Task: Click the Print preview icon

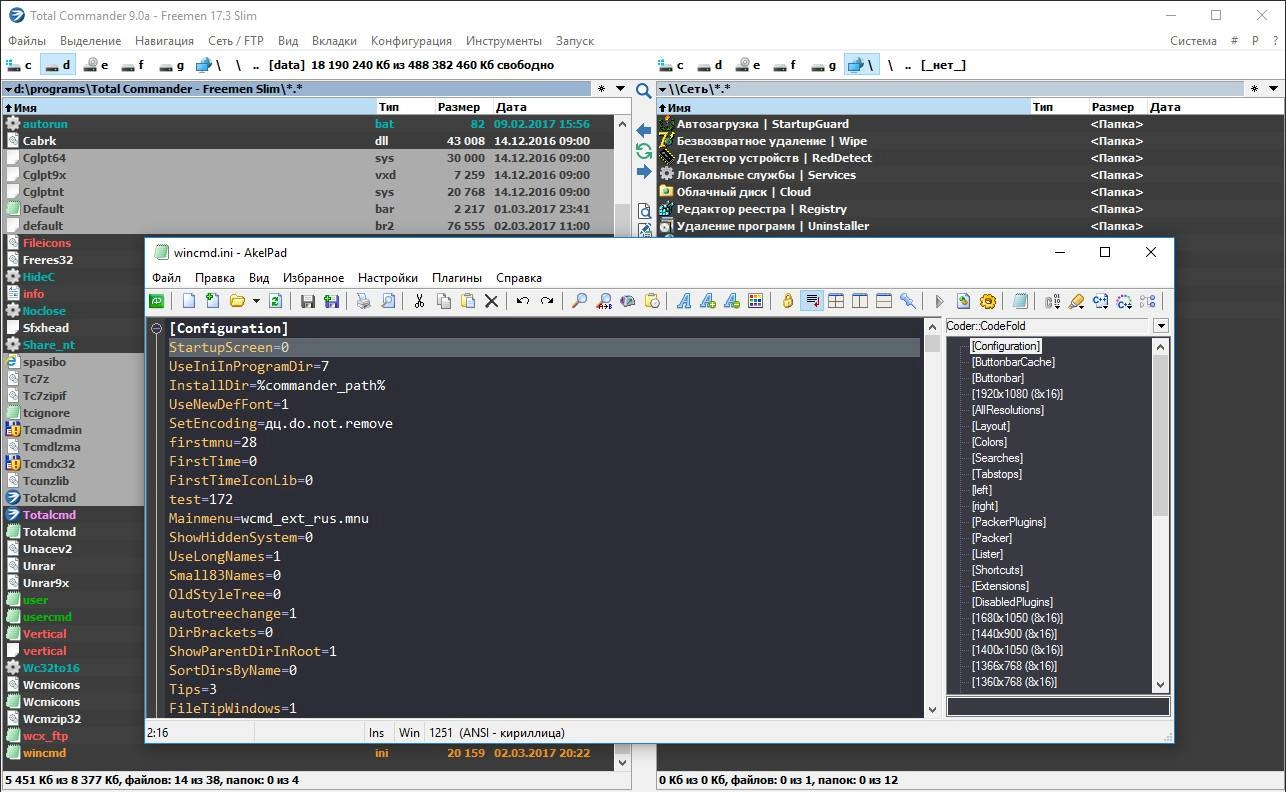Action: pos(388,301)
